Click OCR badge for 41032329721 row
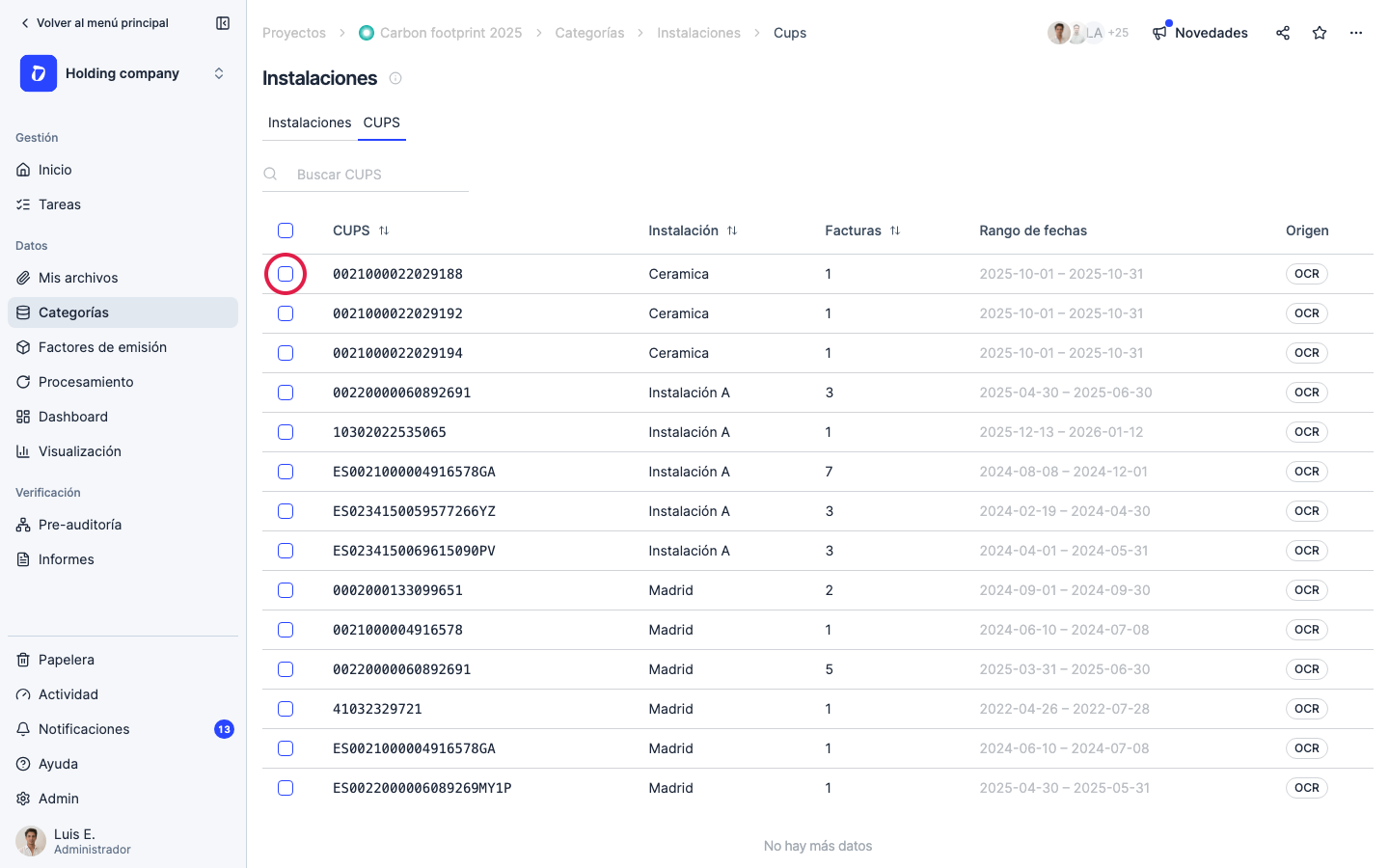Screen dimensions: 1389x868 coord(1307,709)
